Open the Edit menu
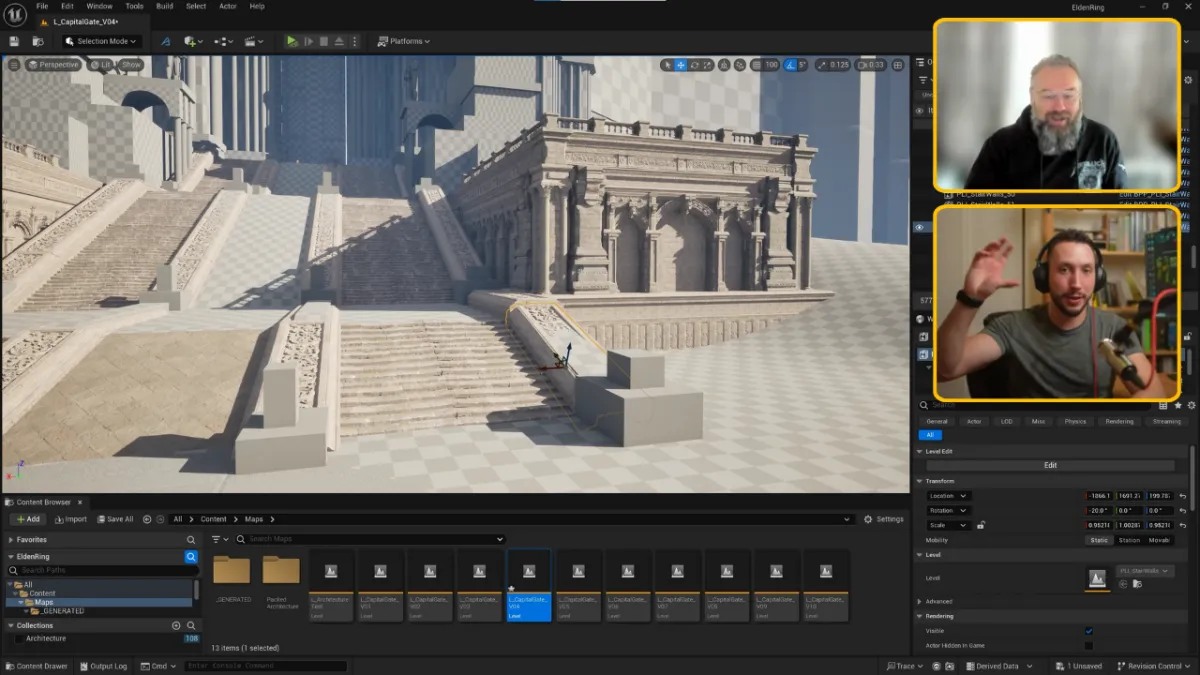Image resolution: width=1200 pixels, height=675 pixels. click(67, 6)
